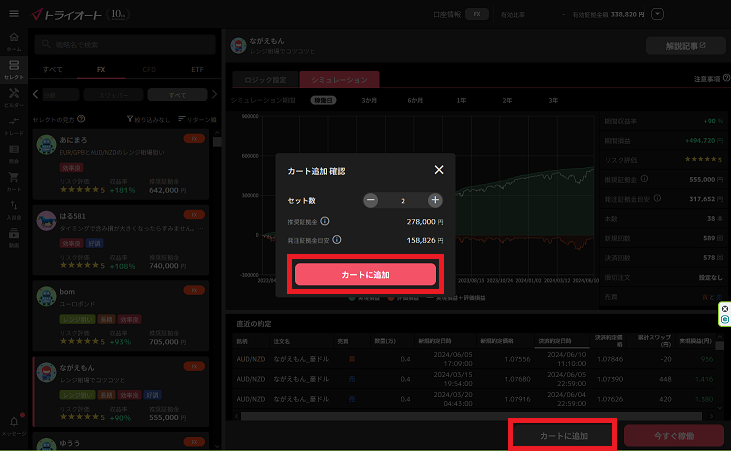Open Messages bell notification icon
Viewport: 731px width, 451px height.
pos(13,425)
